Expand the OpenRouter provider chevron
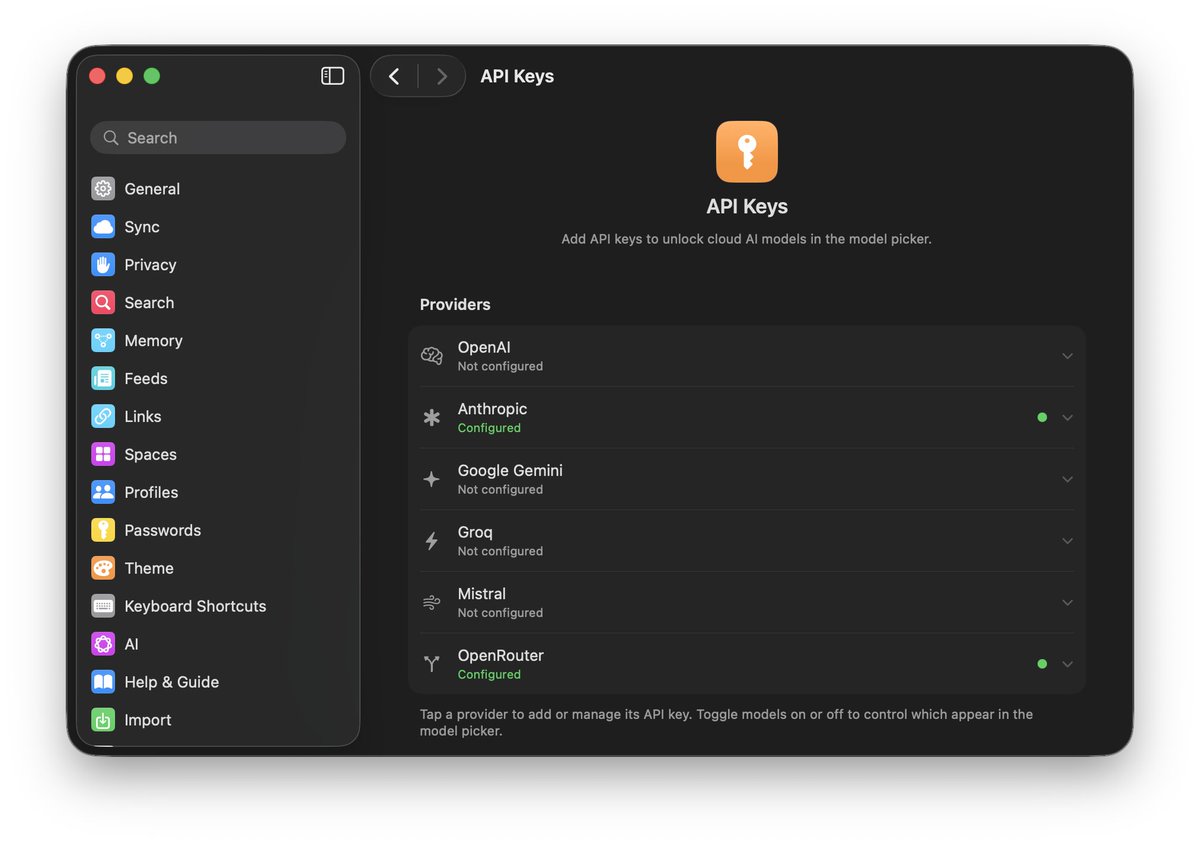The image size is (1200, 844). 1067,664
